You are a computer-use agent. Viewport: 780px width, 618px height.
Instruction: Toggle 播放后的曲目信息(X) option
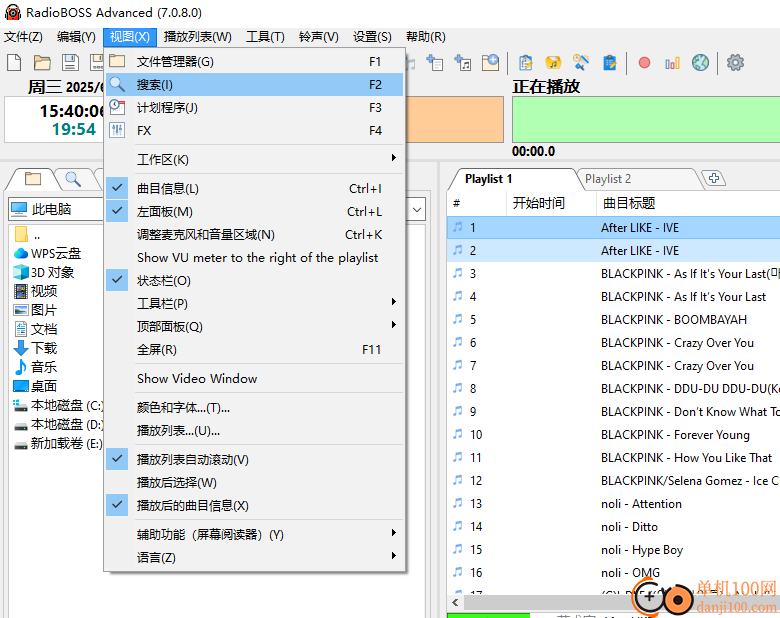click(254, 506)
